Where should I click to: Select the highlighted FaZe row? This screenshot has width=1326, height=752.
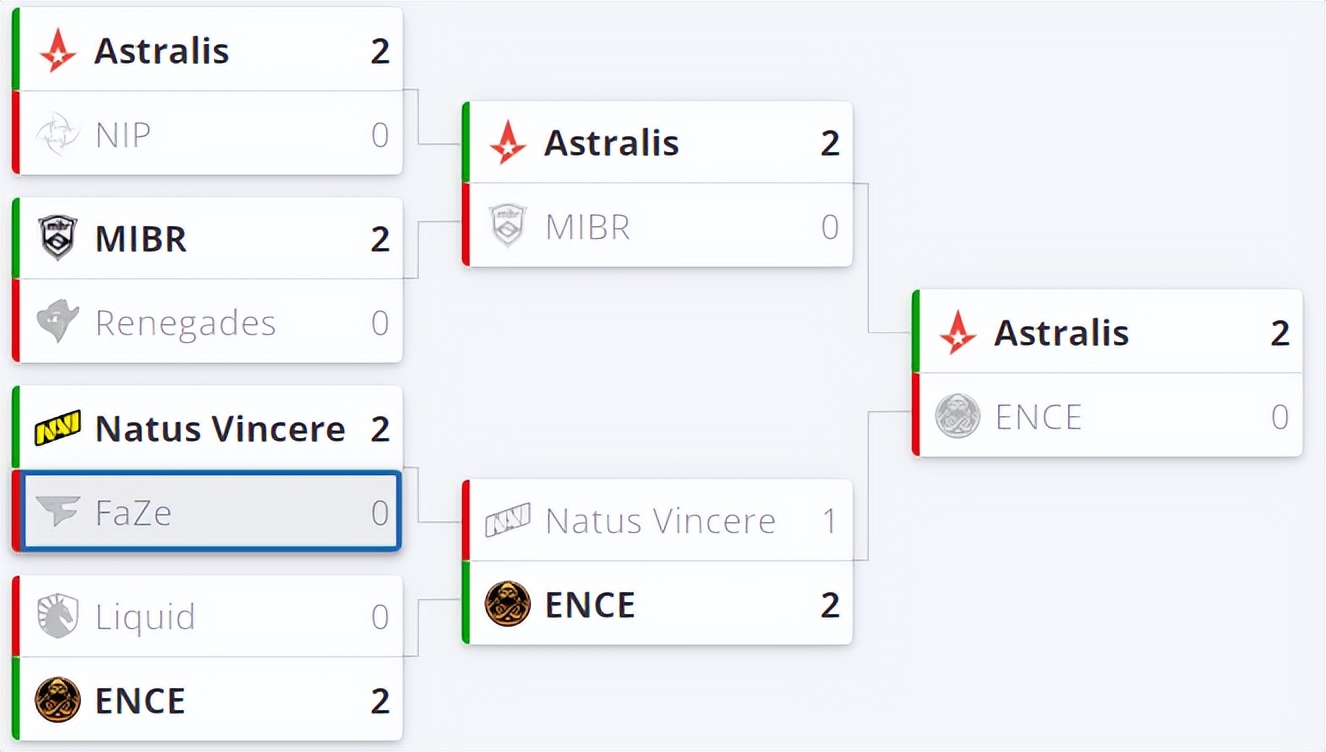point(211,512)
